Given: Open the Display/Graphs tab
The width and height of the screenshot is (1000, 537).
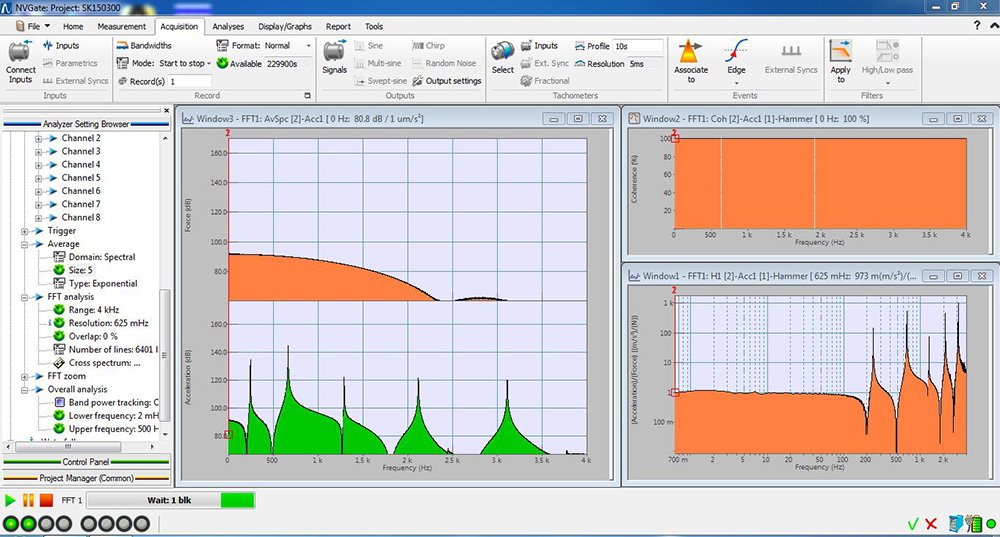Looking at the screenshot, I should tap(284, 26).
